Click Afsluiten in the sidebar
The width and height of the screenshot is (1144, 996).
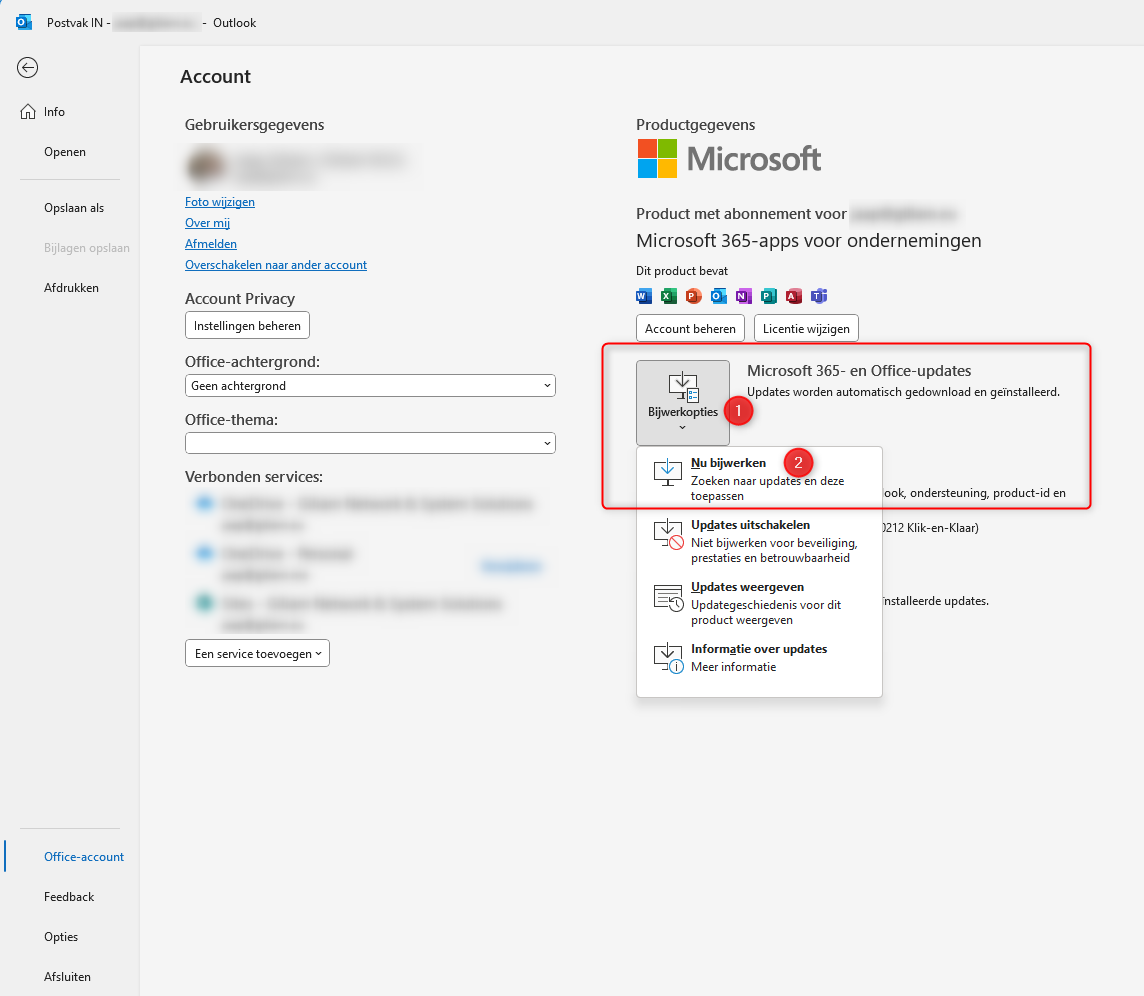(x=68, y=977)
